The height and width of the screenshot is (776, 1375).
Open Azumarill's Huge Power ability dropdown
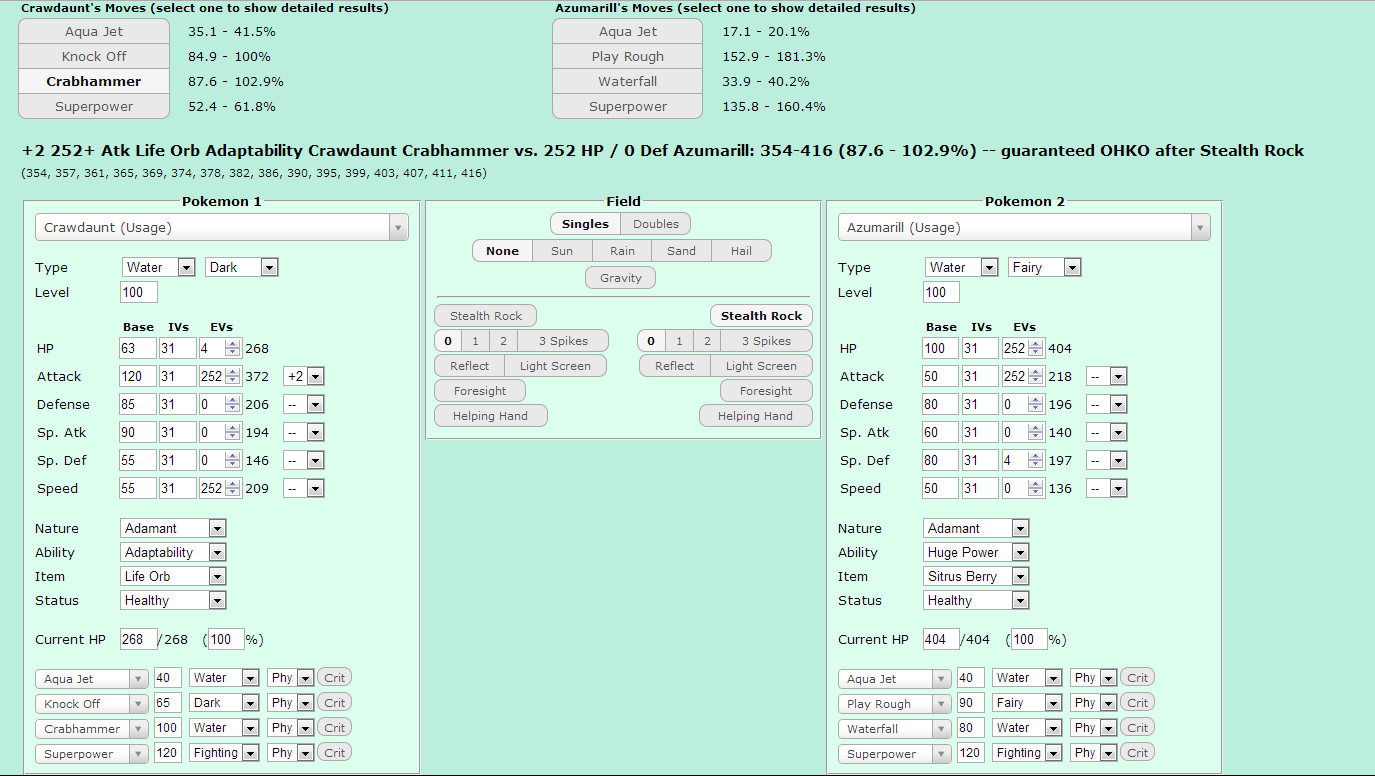(x=976, y=552)
